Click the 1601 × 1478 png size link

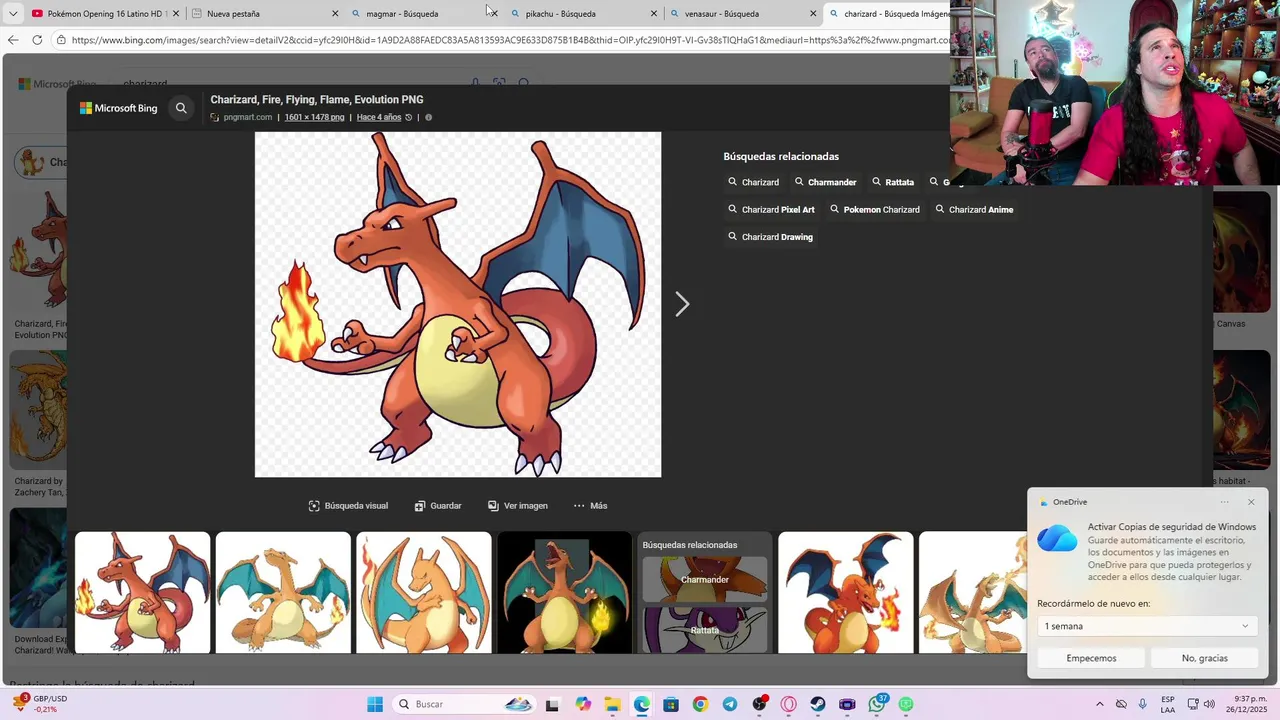click(314, 117)
